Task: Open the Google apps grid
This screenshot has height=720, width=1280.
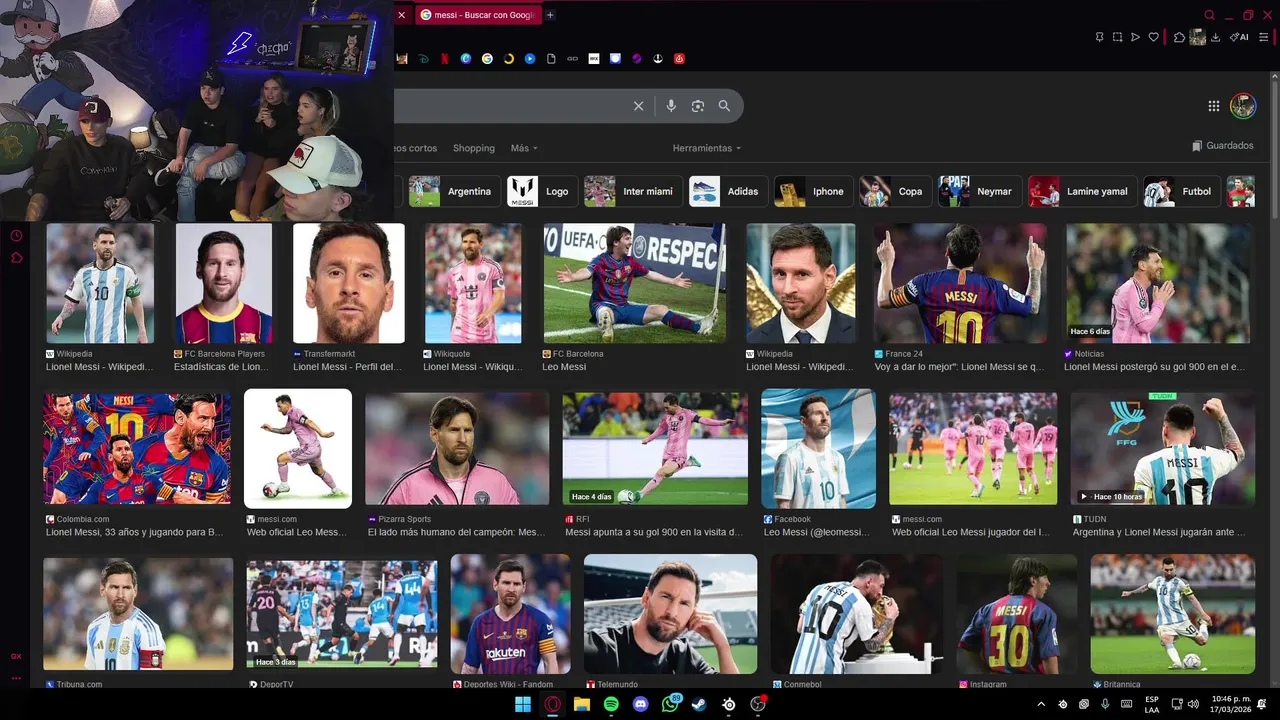Action: (1213, 106)
